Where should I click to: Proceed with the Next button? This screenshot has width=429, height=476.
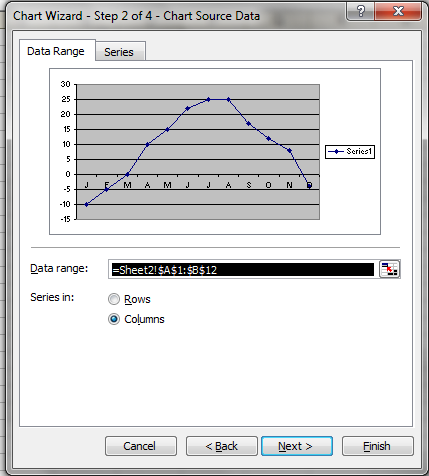tap(297, 446)
